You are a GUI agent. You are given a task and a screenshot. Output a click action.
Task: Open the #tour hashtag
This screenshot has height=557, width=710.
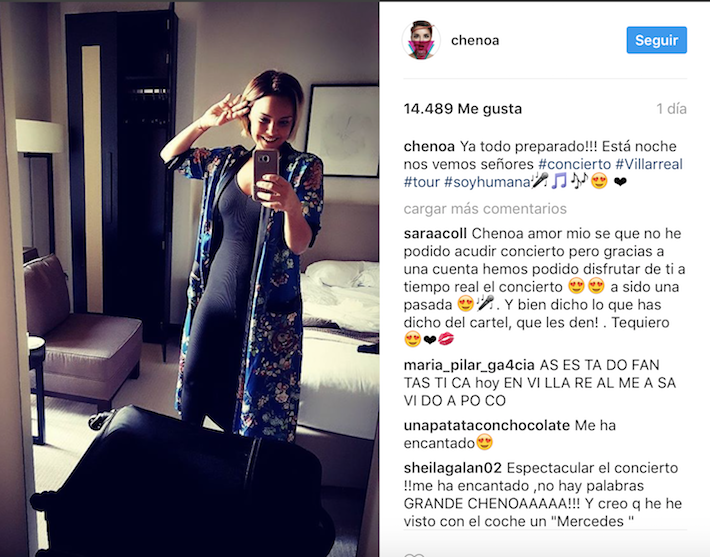point(422,182)
